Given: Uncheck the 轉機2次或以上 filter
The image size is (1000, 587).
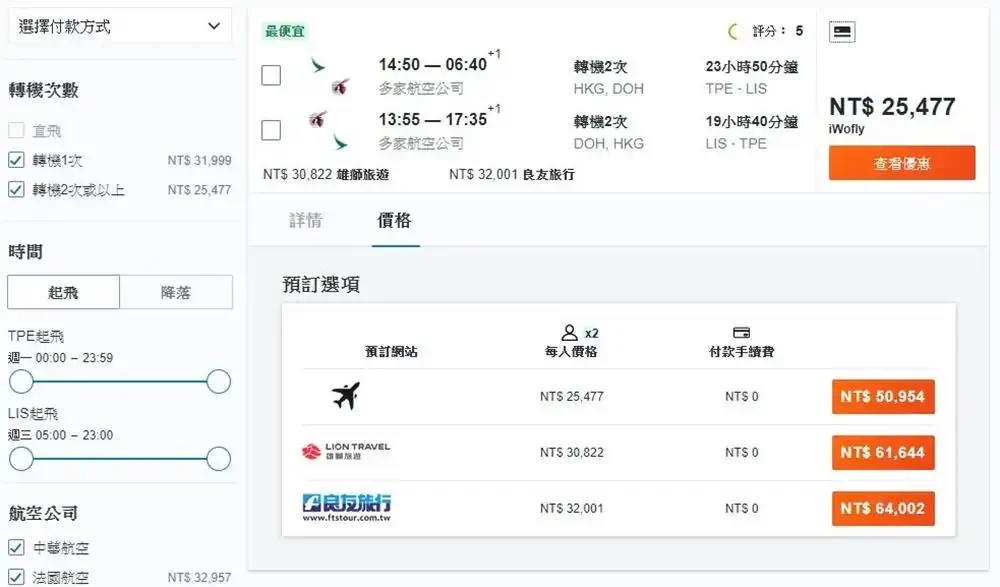Looking at the screenshot, I should point(16,189).
